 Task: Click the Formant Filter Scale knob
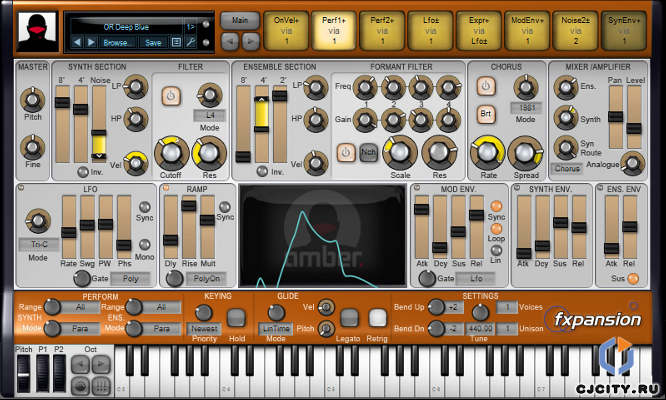tap(400, 152)
